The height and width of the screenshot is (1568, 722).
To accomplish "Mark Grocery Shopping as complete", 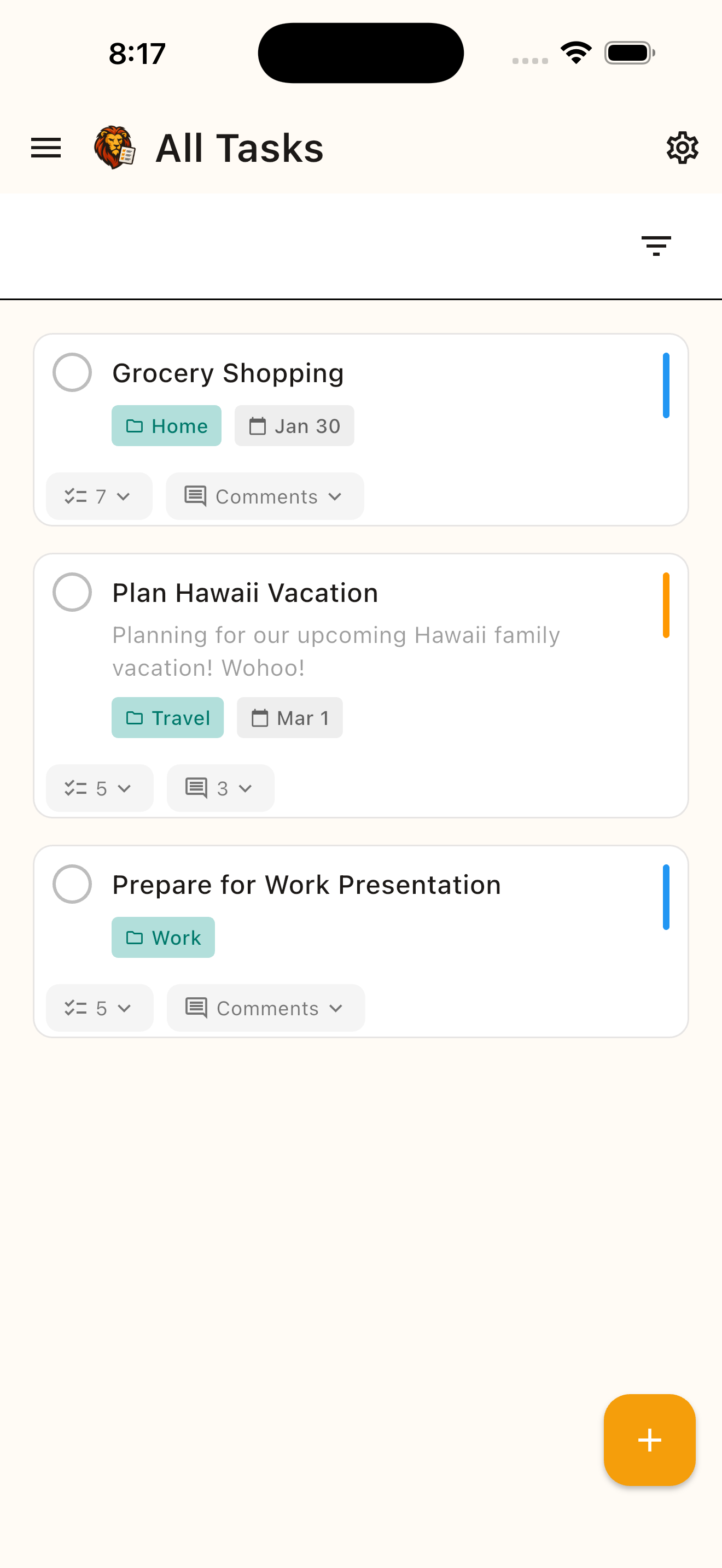I will click(x=72, y=372).
